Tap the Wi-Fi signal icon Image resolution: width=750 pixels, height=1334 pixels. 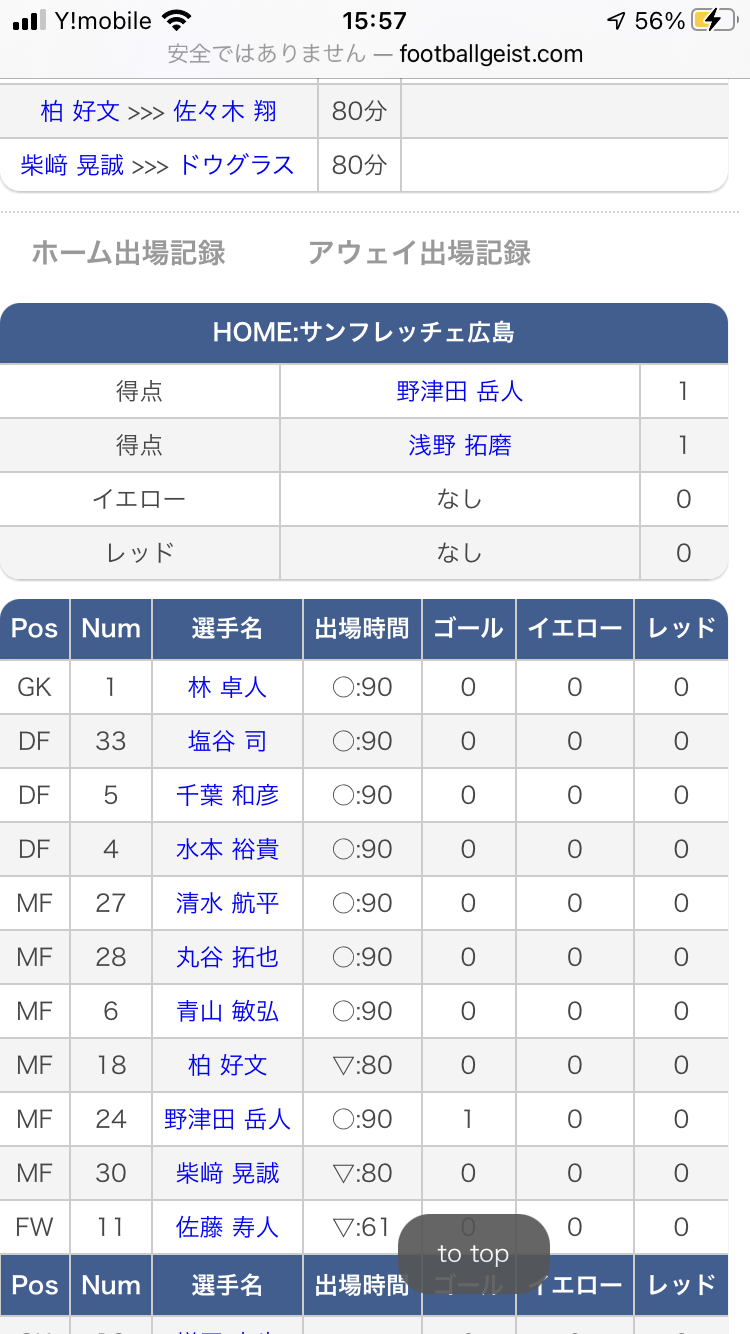tap(178, 20)
